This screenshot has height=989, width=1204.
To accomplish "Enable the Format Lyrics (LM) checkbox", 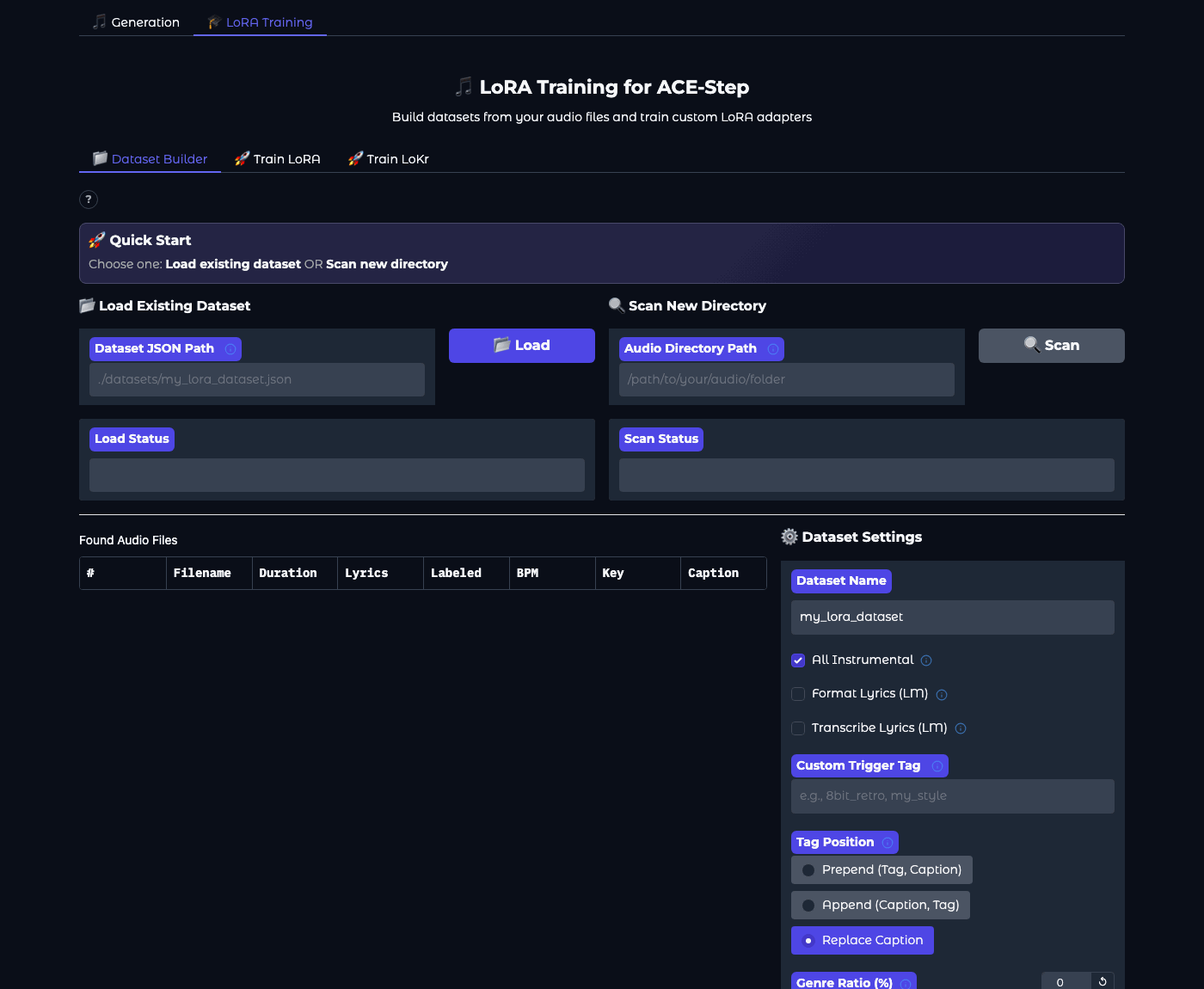I will point(798,694).
